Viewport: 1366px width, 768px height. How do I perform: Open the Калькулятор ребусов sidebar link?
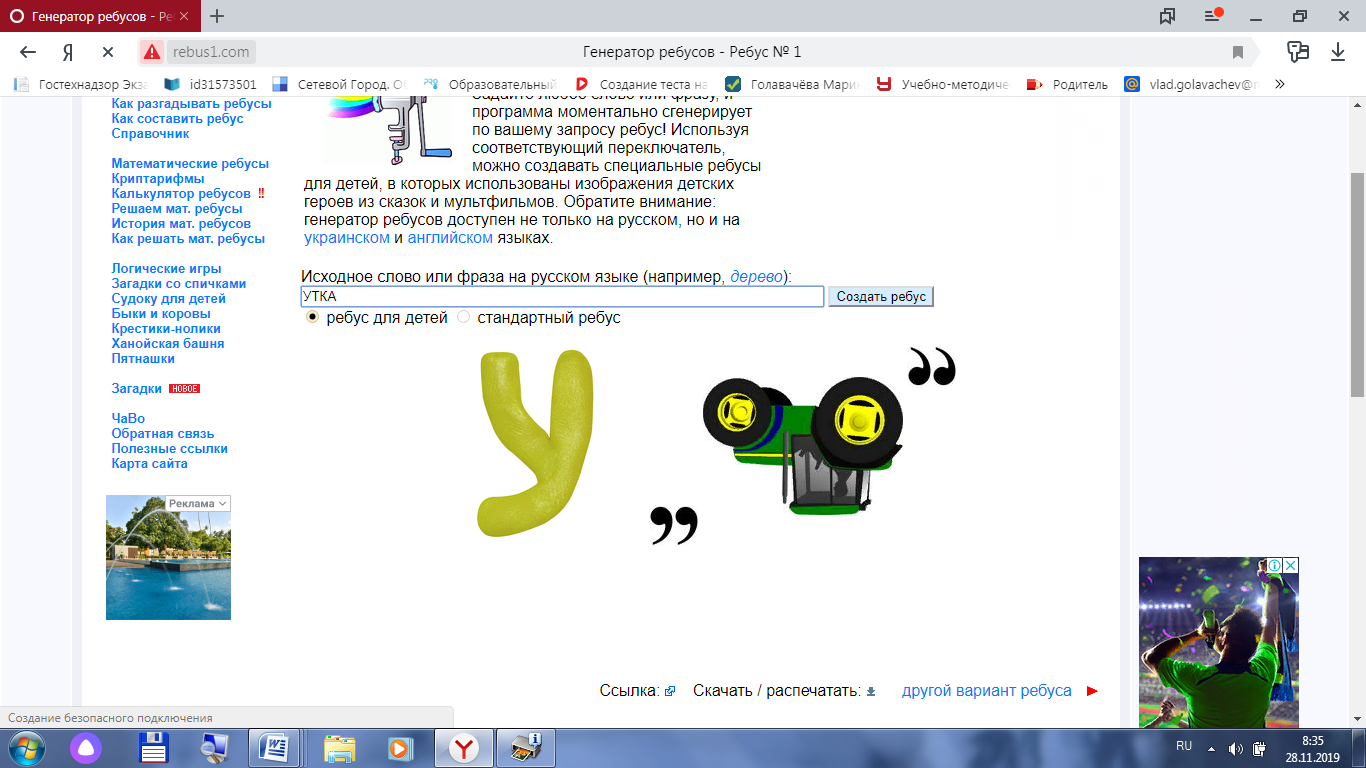(x=181, y=193)
